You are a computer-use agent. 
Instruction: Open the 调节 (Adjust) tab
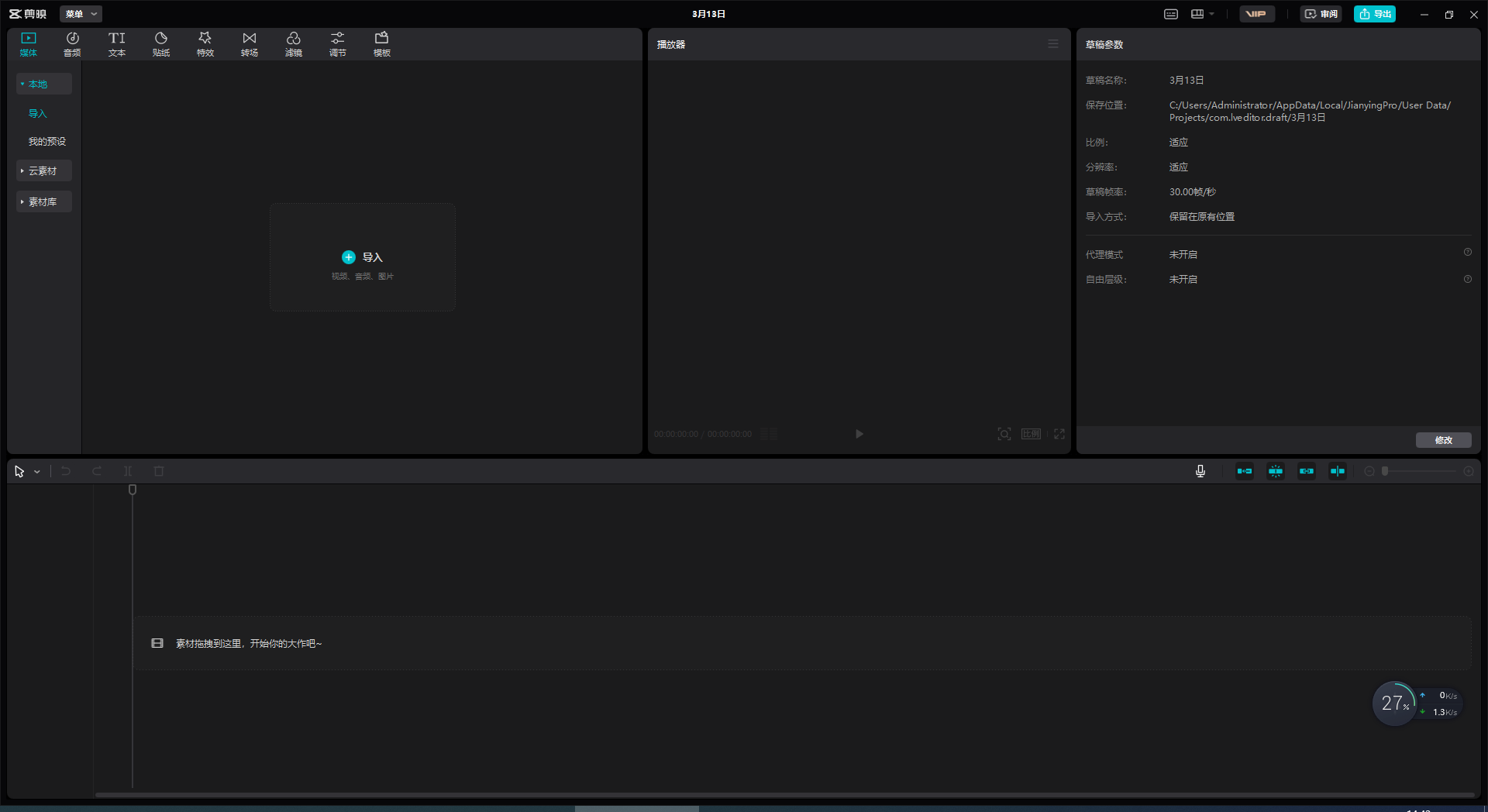pyautogui.click(x=338, y=44)
